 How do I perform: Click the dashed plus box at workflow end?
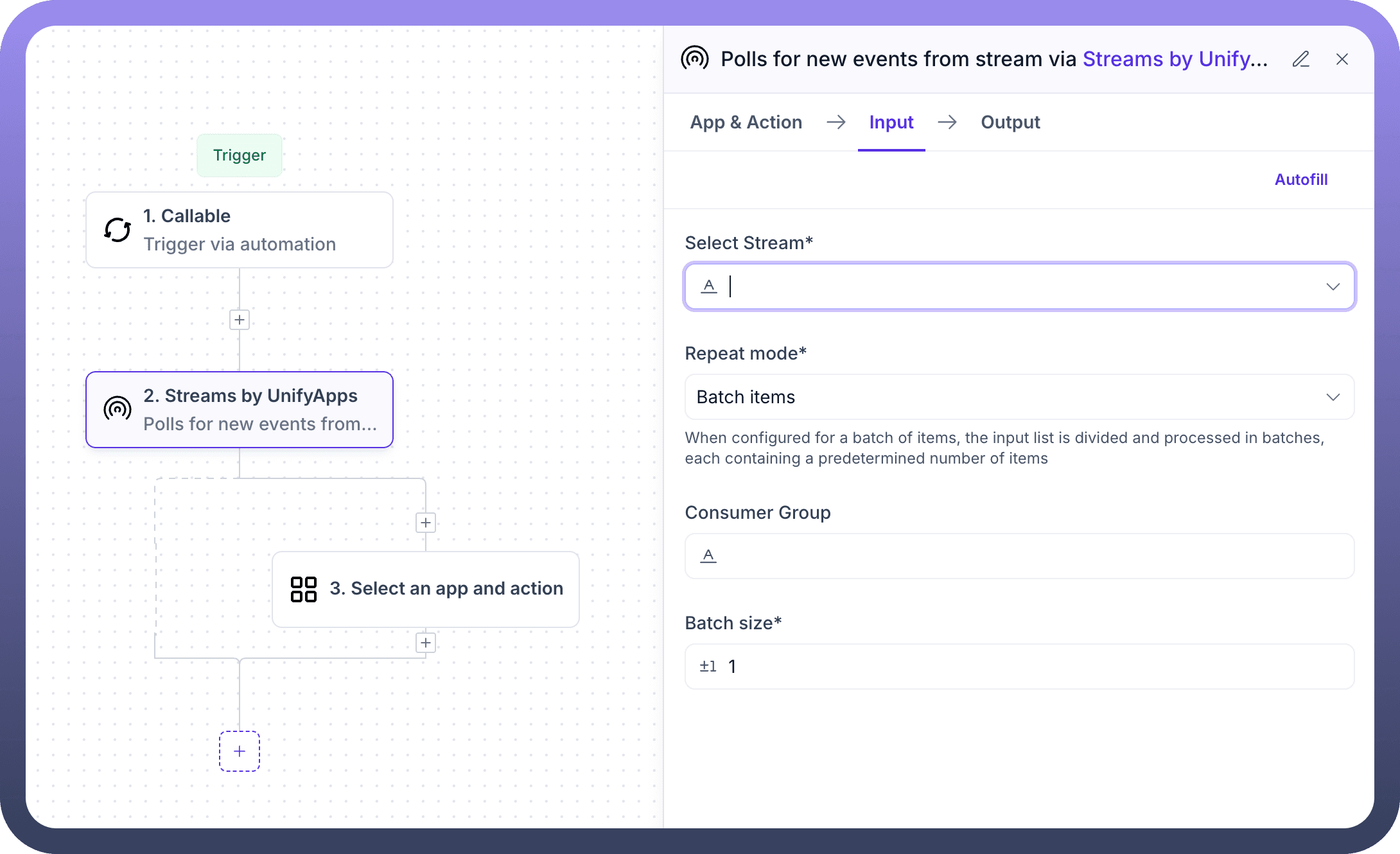click(240, 751)
